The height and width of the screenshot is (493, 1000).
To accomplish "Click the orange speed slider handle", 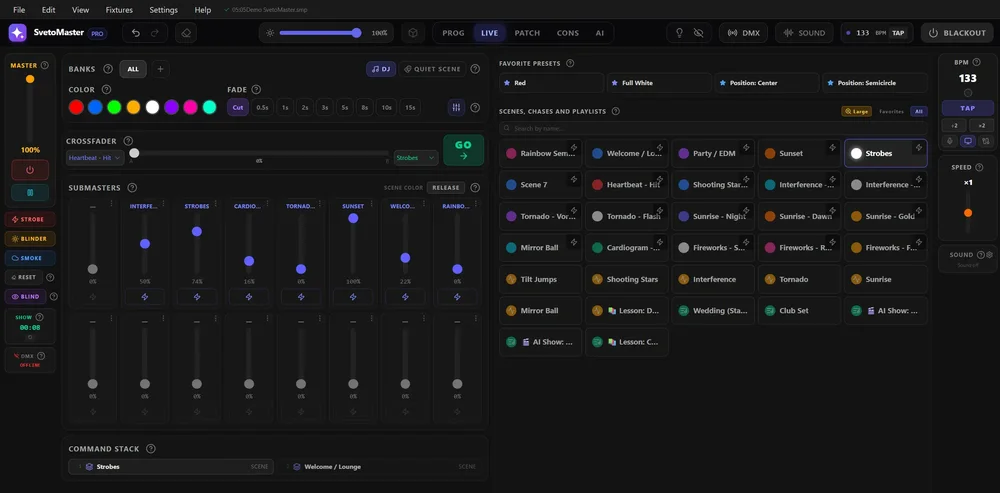I will [967, 213].
